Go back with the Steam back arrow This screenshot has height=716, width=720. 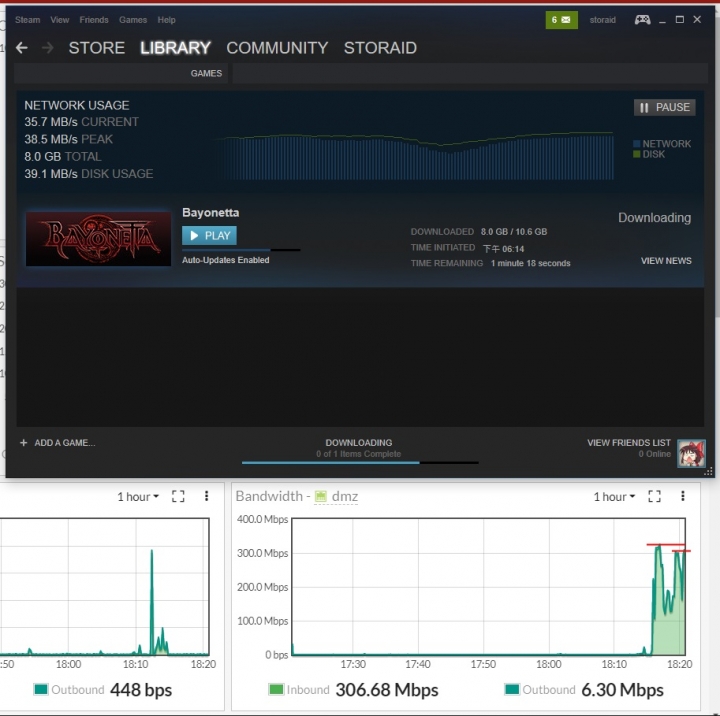click(22, 48)
